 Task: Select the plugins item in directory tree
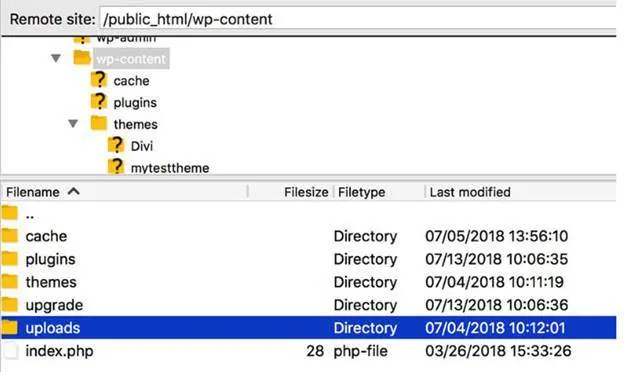click(x=135, y=102)
